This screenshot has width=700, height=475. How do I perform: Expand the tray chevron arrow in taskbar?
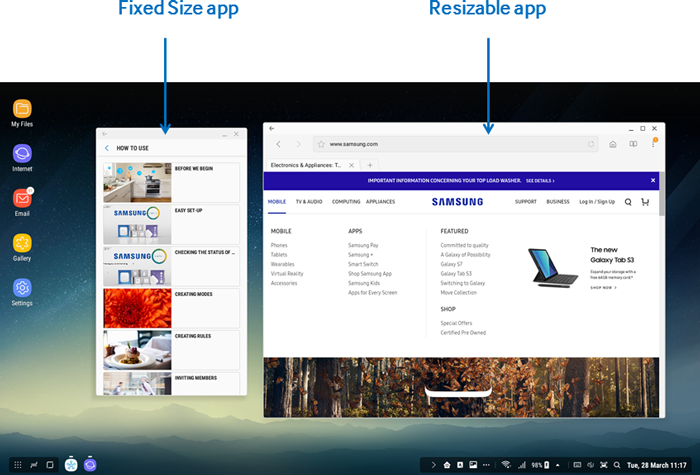433,465
